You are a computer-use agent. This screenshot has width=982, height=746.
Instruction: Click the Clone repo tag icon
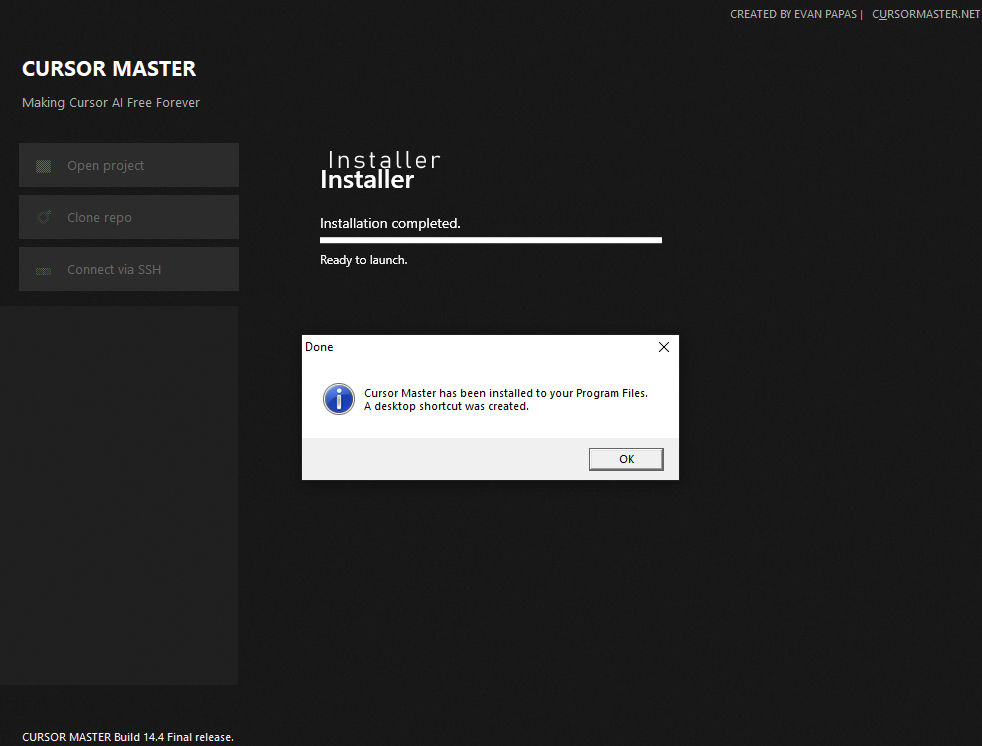(44, 217)
